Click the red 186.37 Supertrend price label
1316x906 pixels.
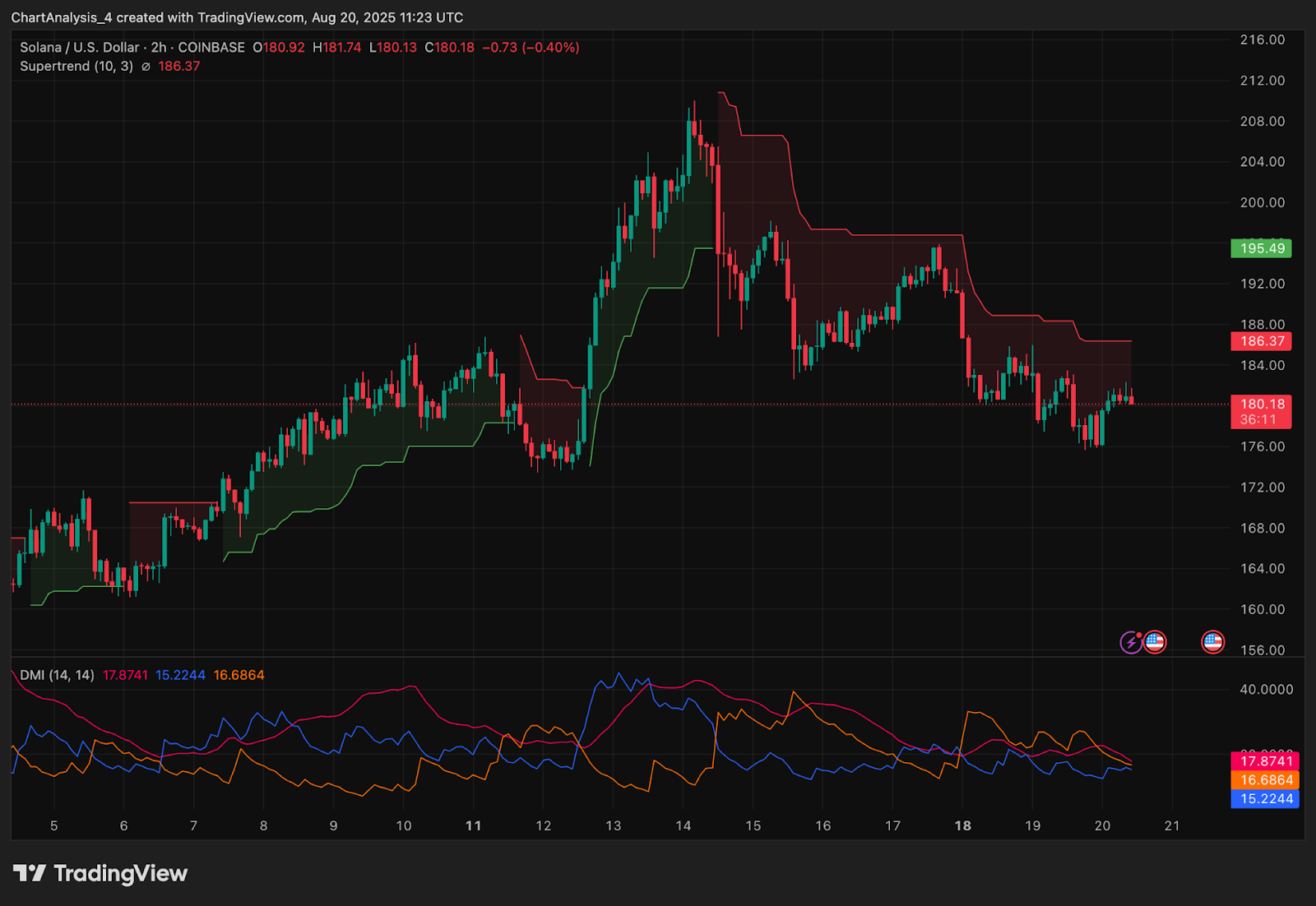[1261, 341]
